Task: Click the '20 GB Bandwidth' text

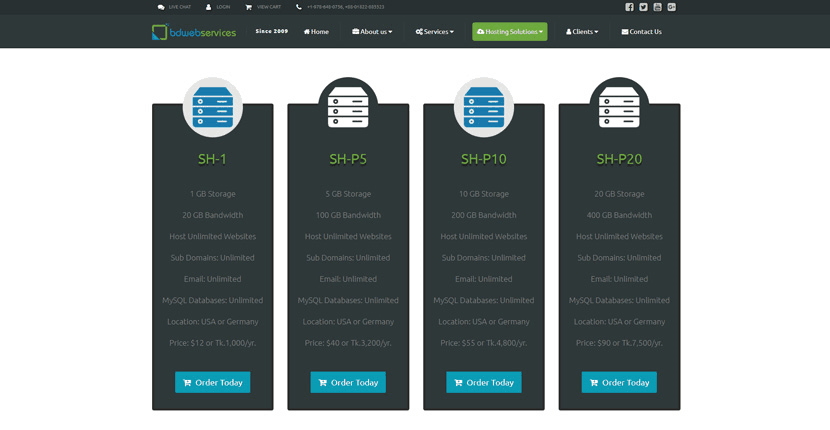Action: 213,215
